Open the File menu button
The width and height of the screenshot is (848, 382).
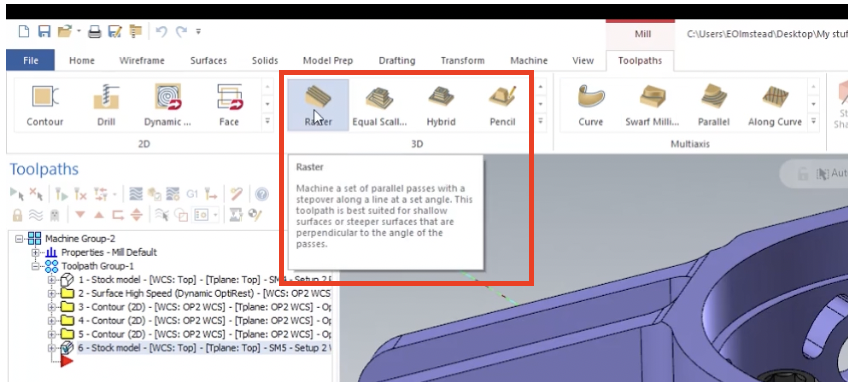tap(30, 60)
